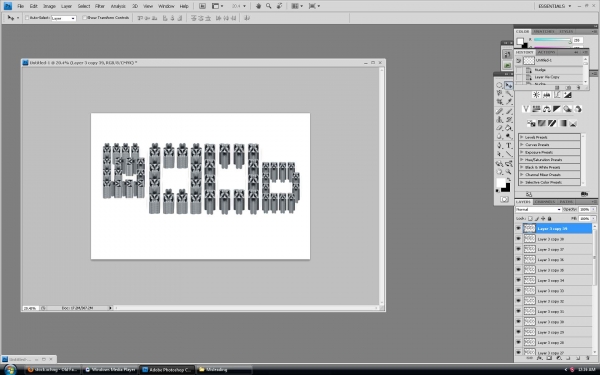
Task: Select the Horizontal Type tool
Action: point(509,145)
